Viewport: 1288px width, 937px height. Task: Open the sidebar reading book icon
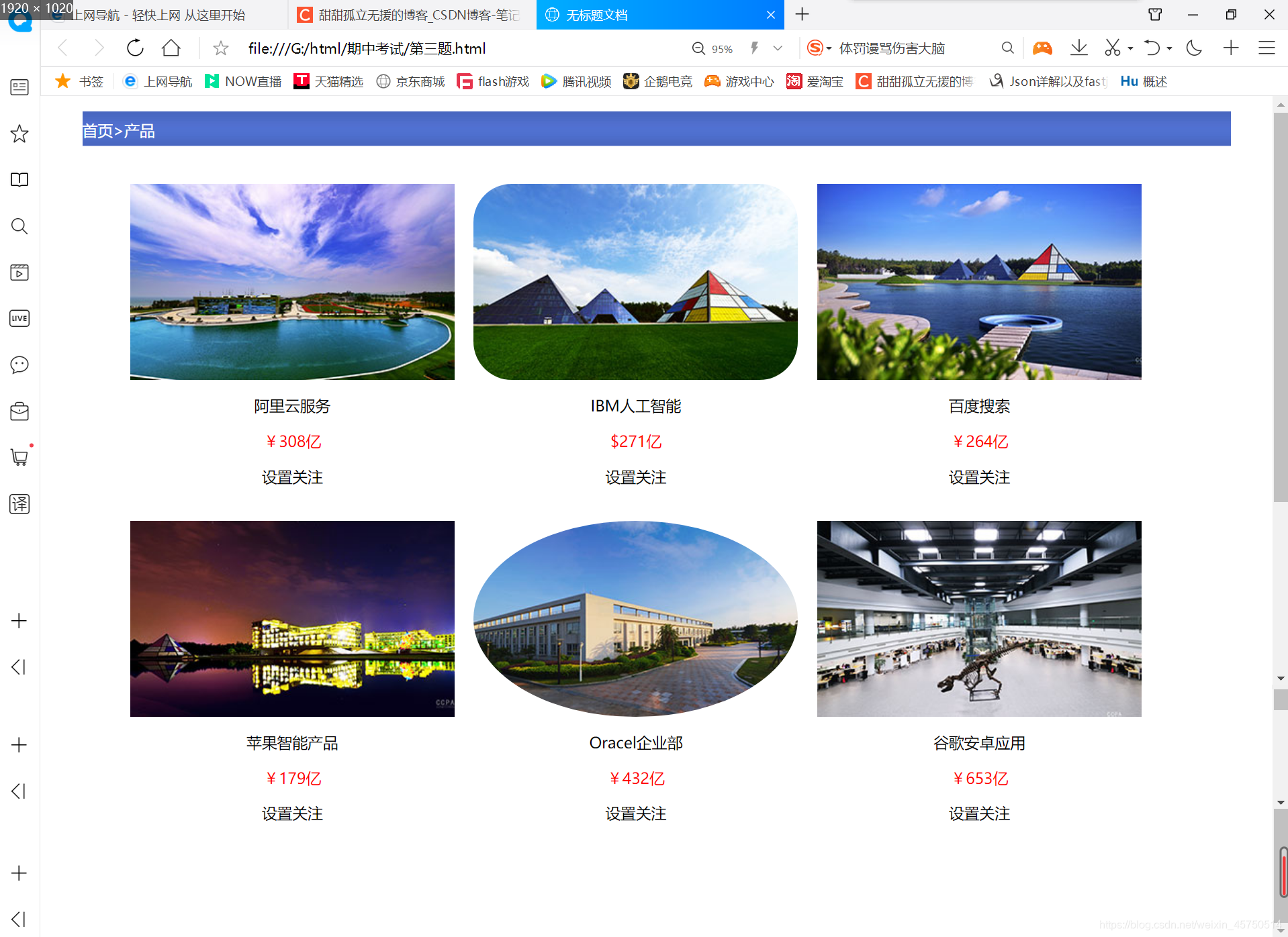click(x=19, y=180)
